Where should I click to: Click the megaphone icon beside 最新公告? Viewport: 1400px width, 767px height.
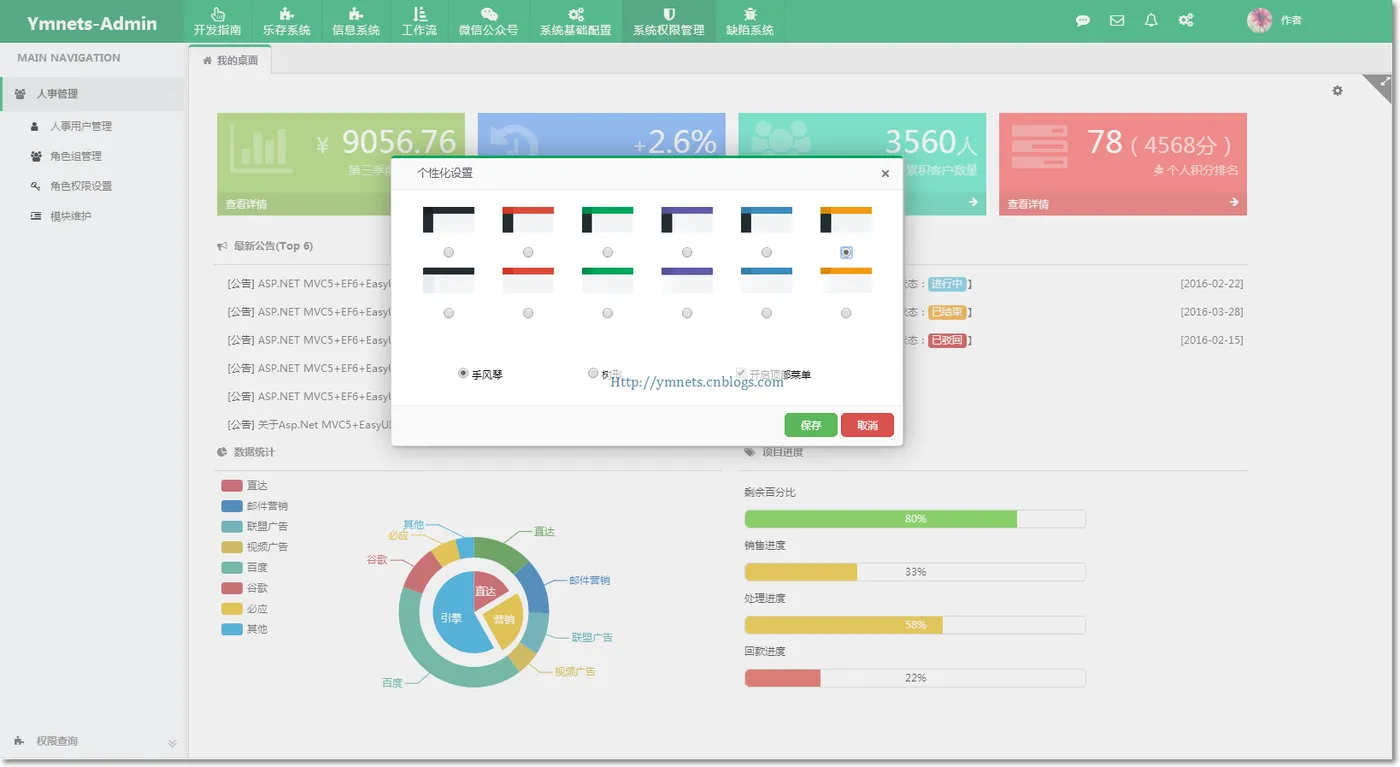pyautogui.click(x=221, y=246)
